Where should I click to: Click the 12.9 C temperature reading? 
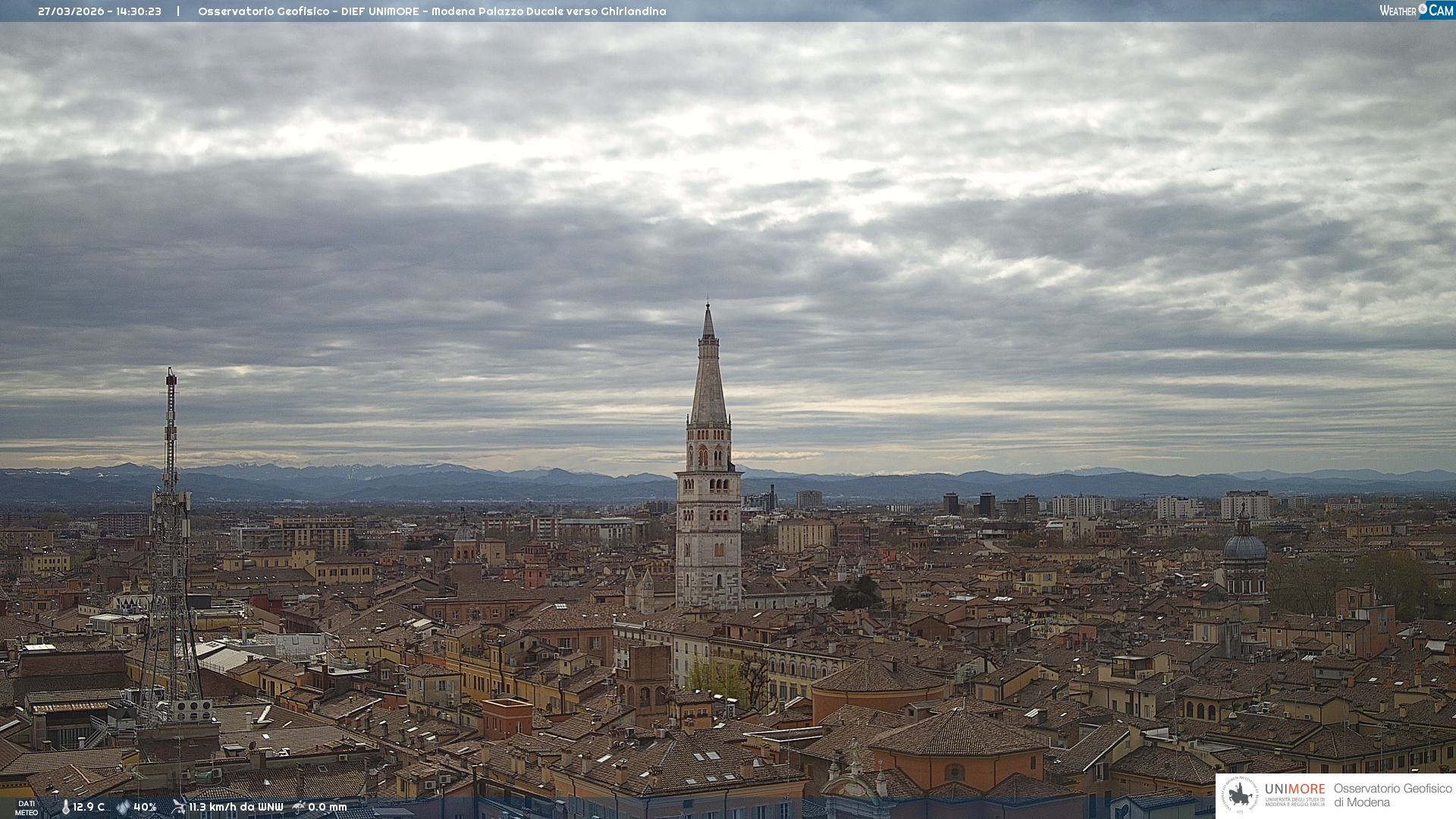(x=89, y=807)
